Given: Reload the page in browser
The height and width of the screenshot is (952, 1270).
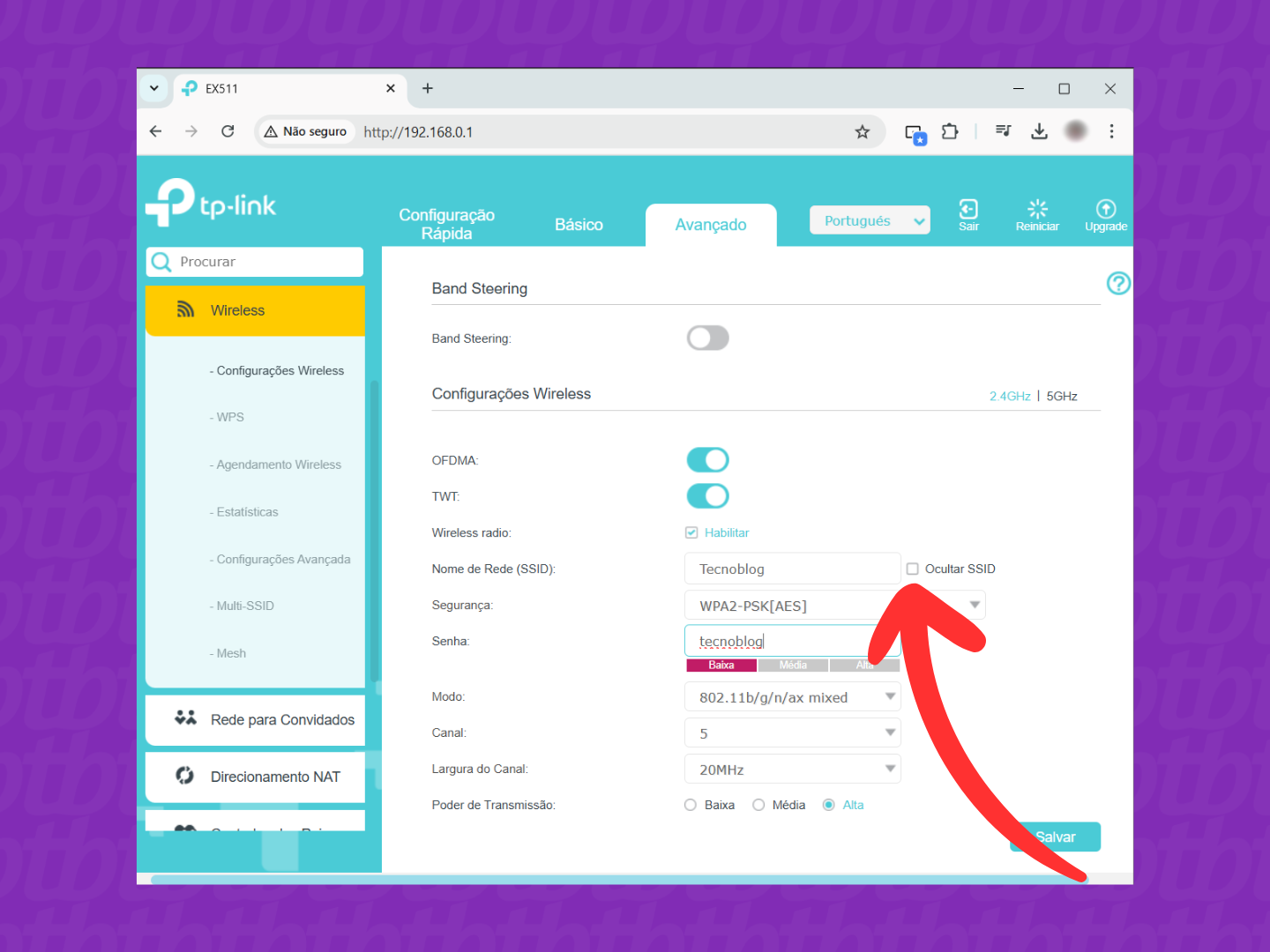Looking at the screenshot, I should (x=228, y=131).
